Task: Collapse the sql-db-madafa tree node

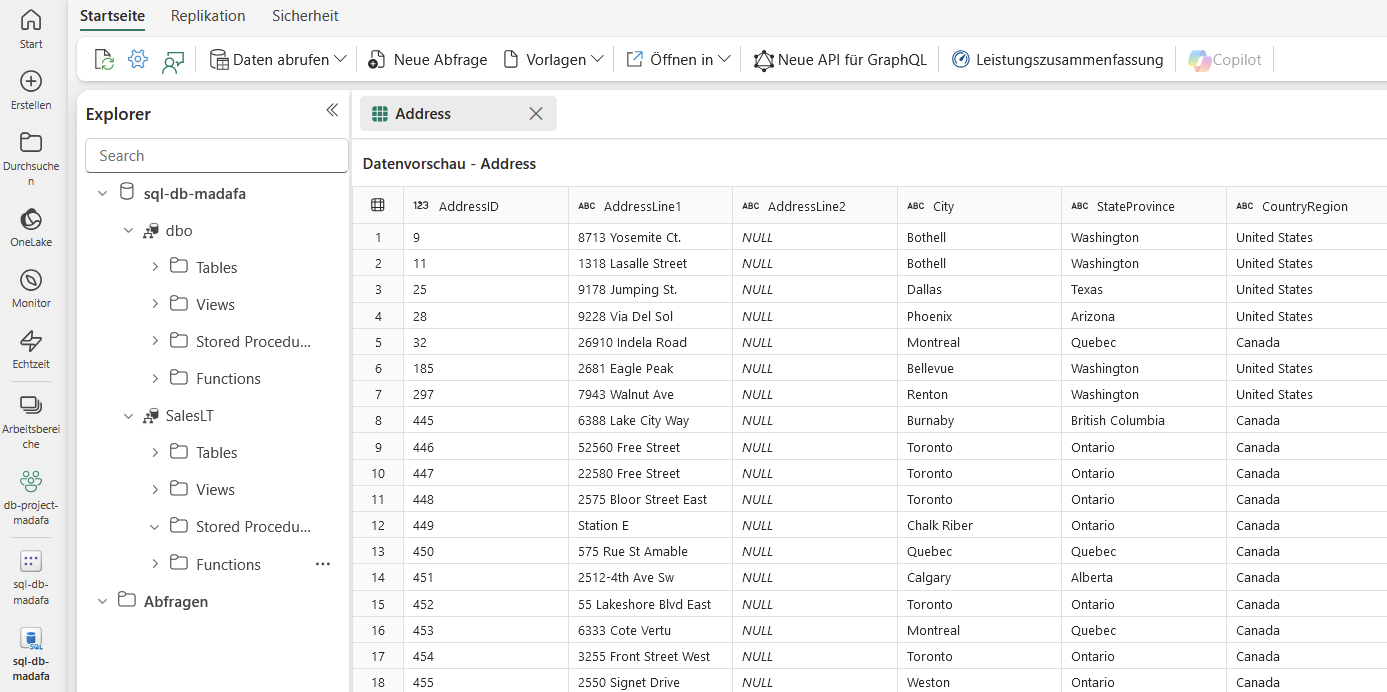Action: point(102,193)
